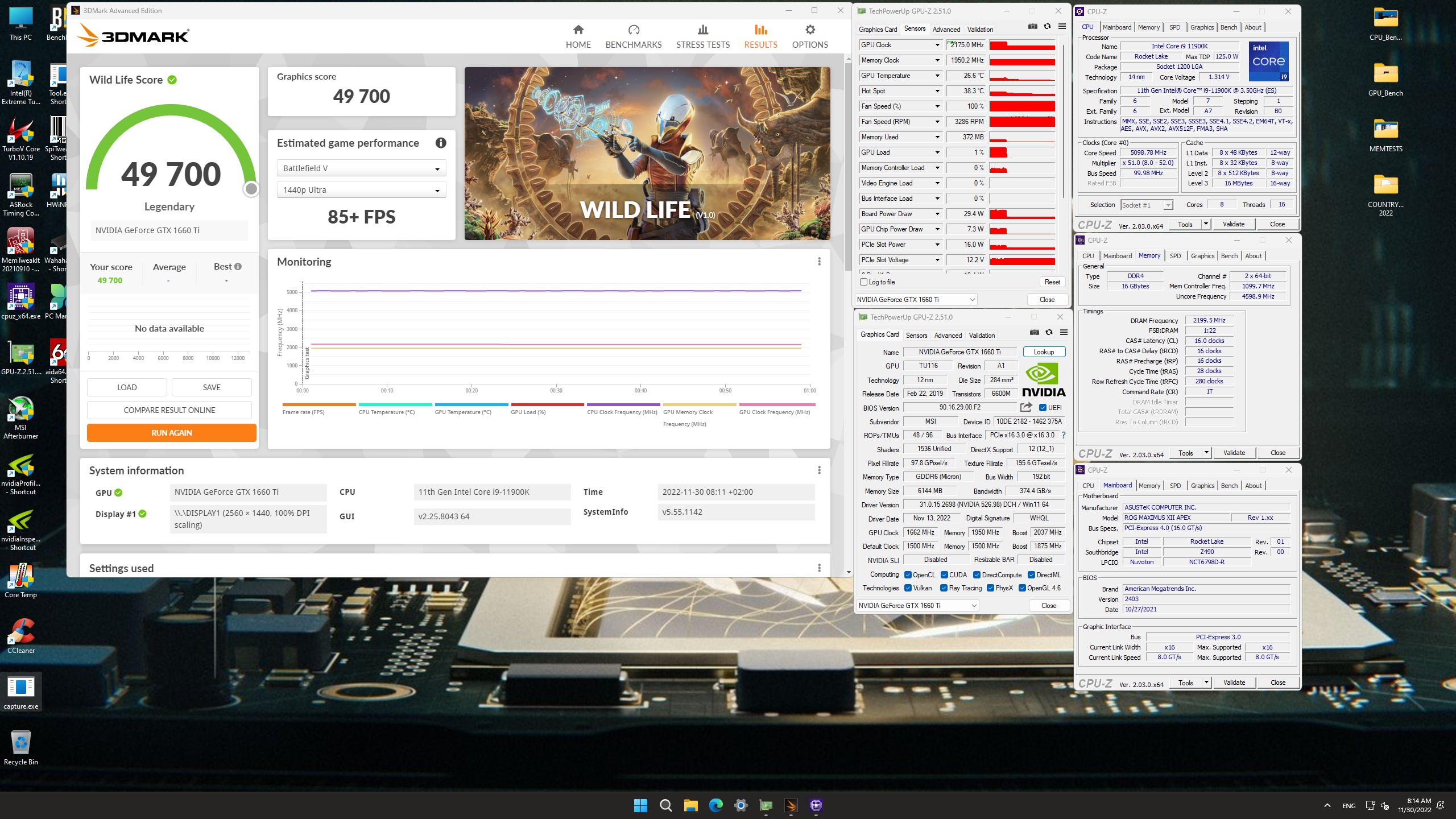Open Recycle Bin on desktop

tap(21, 748)
